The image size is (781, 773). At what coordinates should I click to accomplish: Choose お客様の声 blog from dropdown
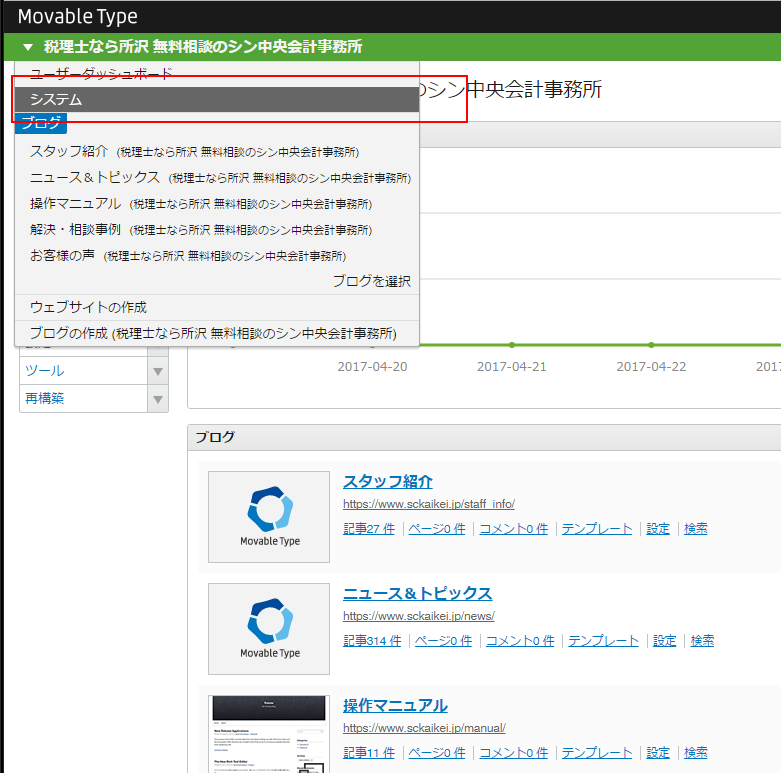(217, 255)
